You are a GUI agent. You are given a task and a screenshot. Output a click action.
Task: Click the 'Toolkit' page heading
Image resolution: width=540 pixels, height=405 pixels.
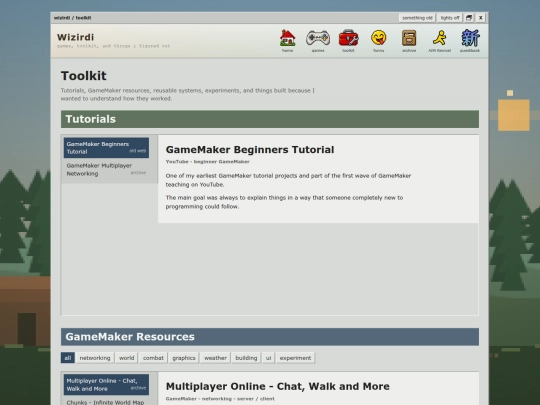pyautogui.click(x=84, y=76)
